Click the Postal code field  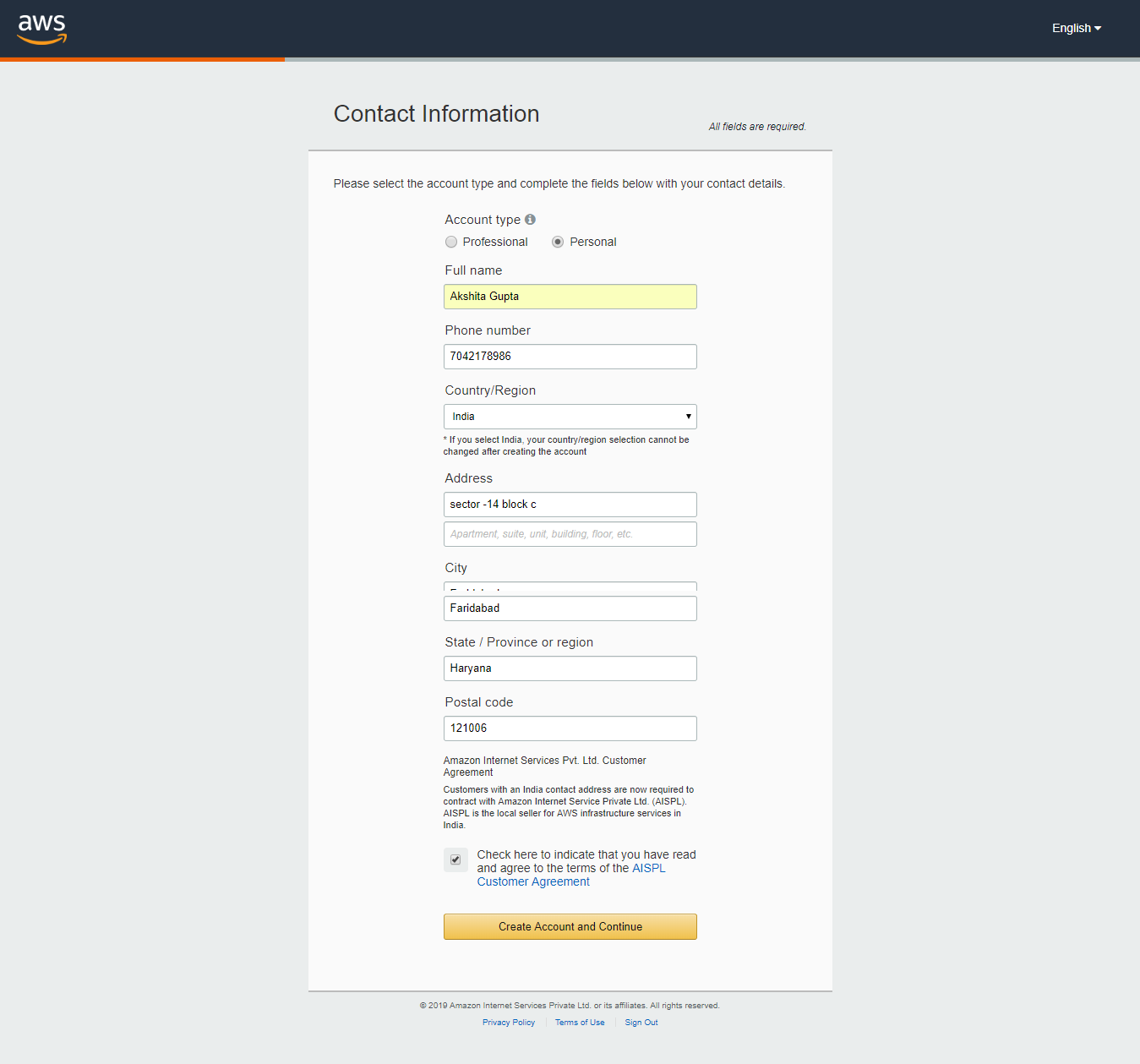point(570,728)
